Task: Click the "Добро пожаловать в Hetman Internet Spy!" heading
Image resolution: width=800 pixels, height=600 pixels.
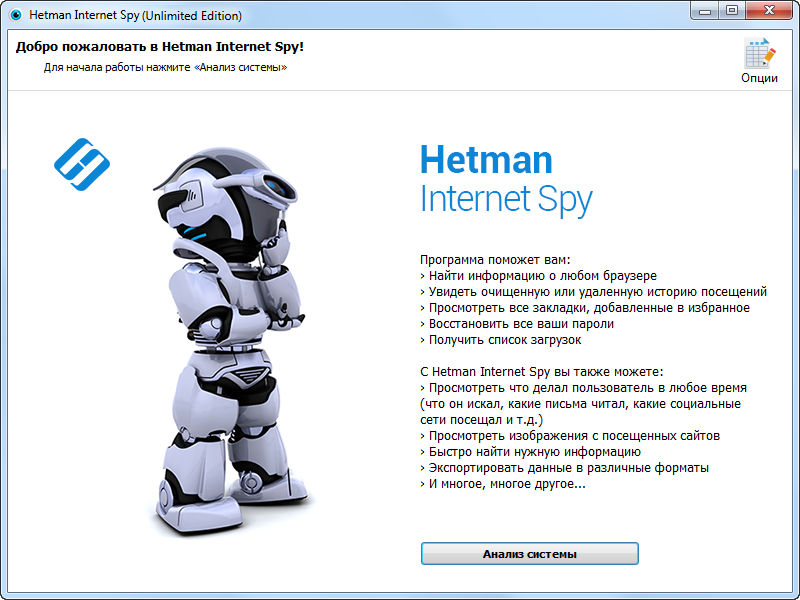Action: [x=160, y=46]
